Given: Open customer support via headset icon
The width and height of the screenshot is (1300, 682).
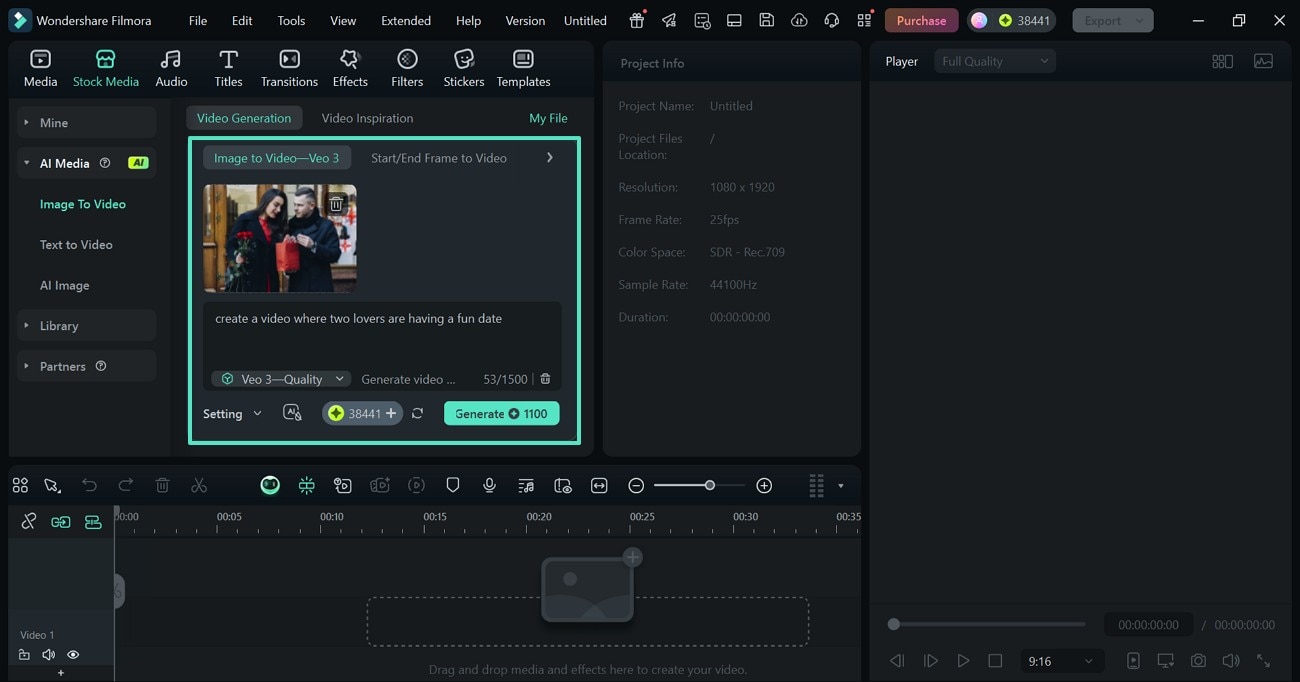Looking at the screenshot, I should pyautogui.click(x=831, y=20).
